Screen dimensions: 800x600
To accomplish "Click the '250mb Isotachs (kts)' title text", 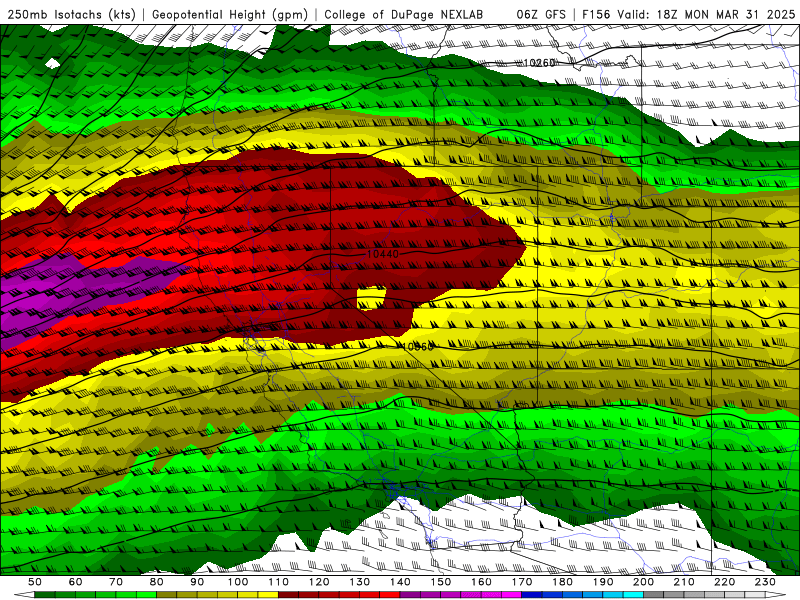I will click(72, 14).
